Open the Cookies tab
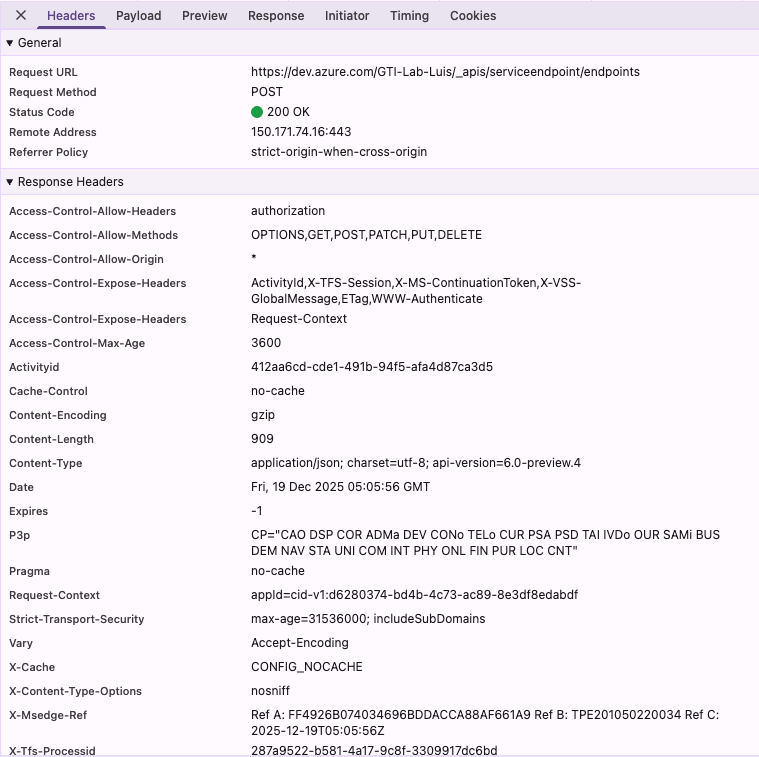759x757 pixels. (x=473, y=15)
